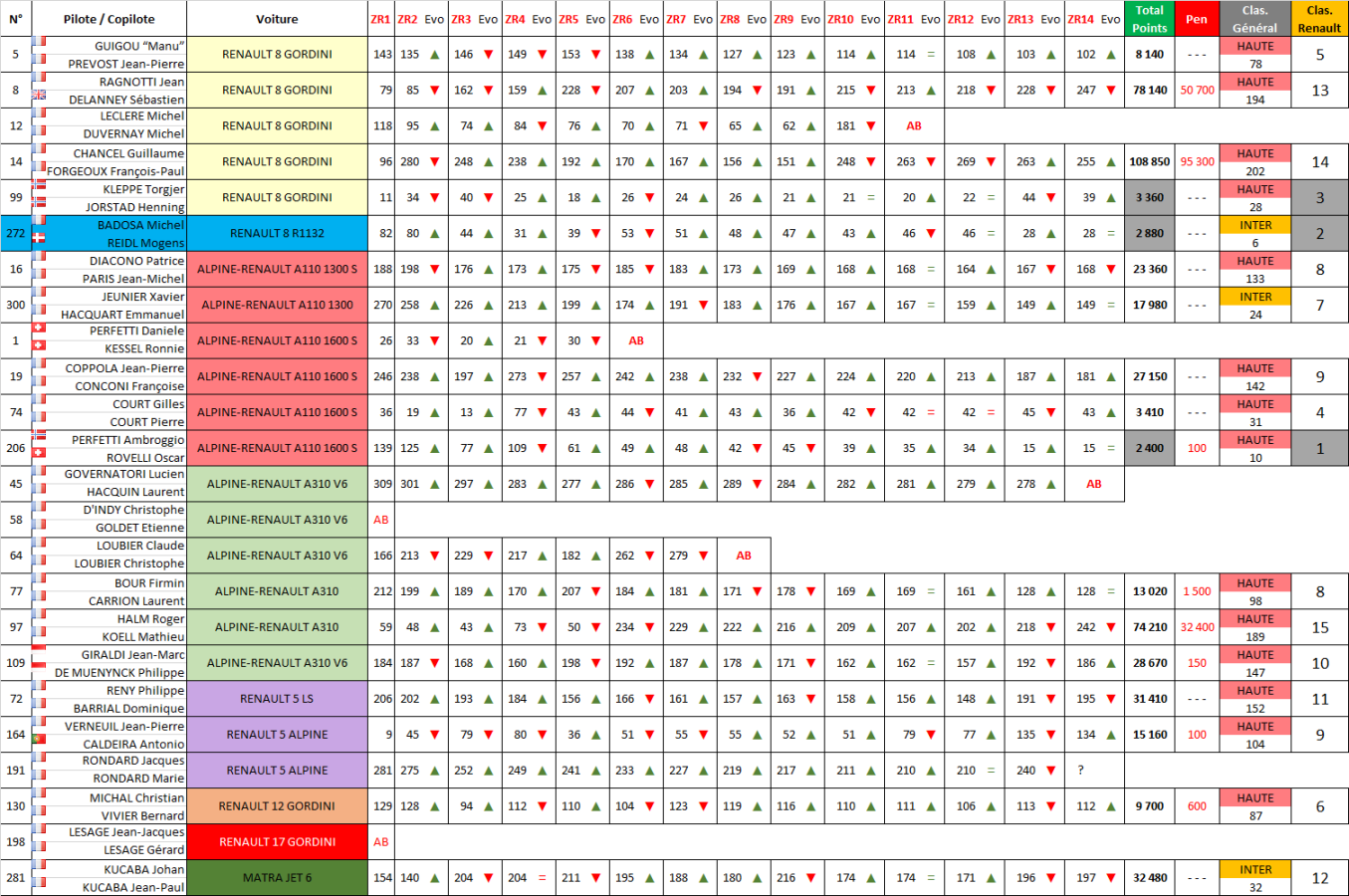Click the ZR10 red arrow in LECLERE Michel's row
Image resolution: width=1349 pixels, height=896 pixels.
(871, 126)
